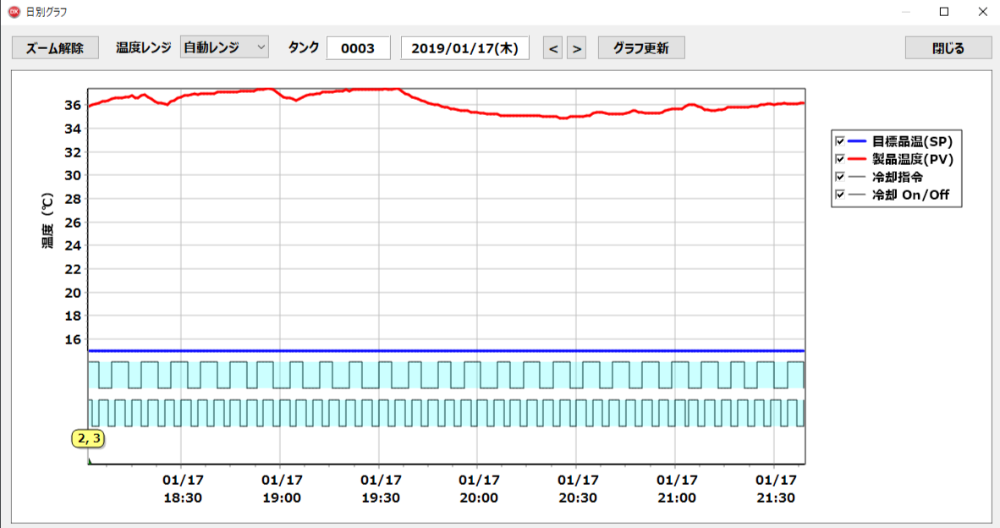This screenshot has height=528, width=1000.
Task: Maximize the 日別グラフ window
Action: point(943,13)
